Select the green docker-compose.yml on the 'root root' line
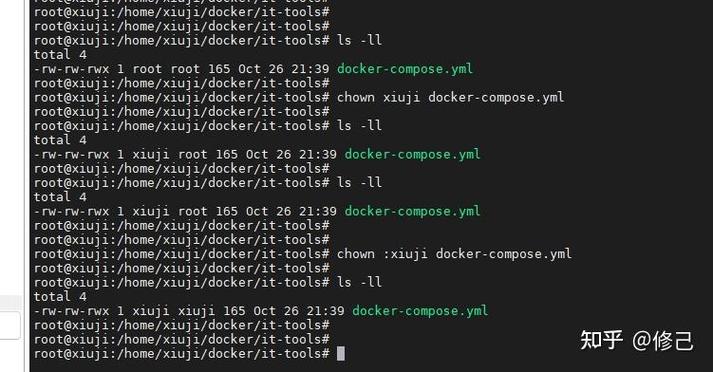Screen dimensions: 713x372 pyautogui.click(x=405, y=69)
